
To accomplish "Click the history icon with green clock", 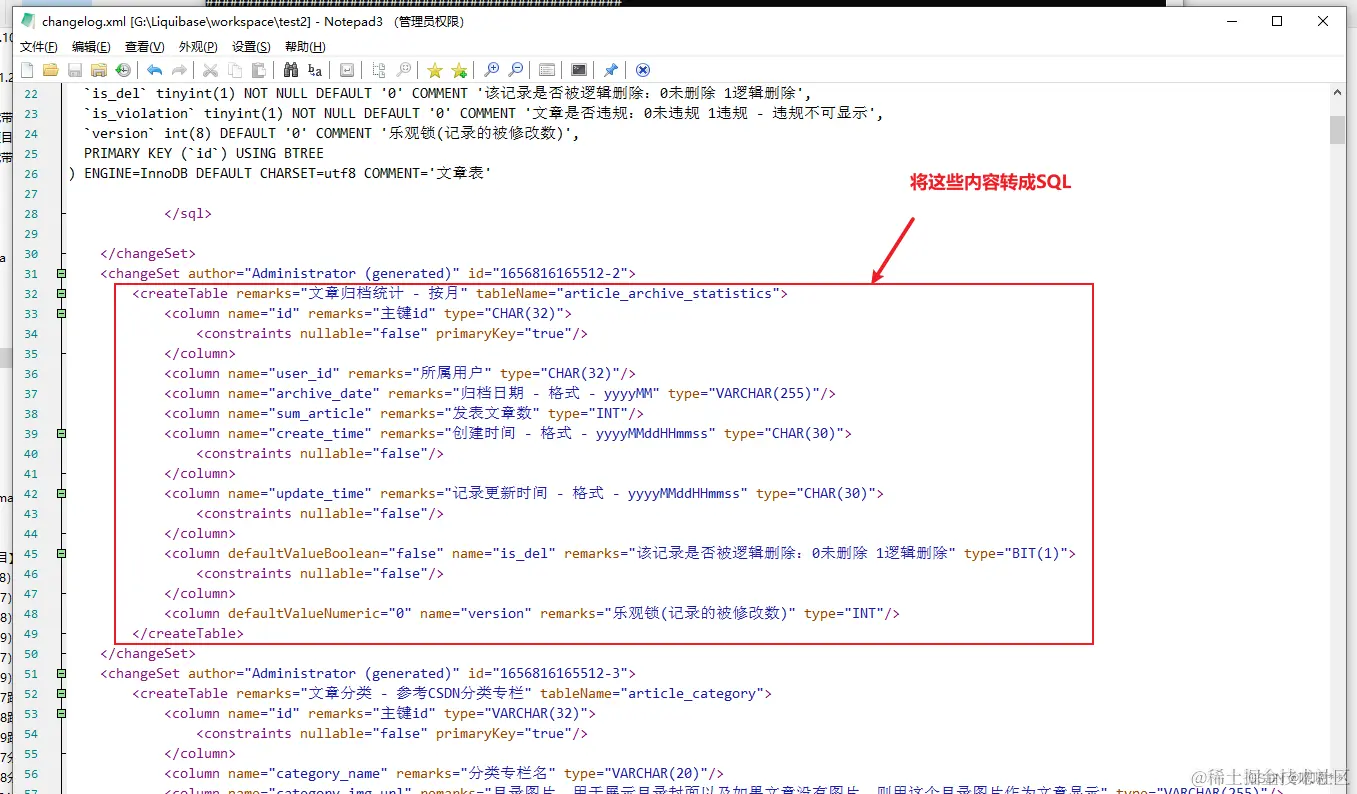I will pos(123,70).
